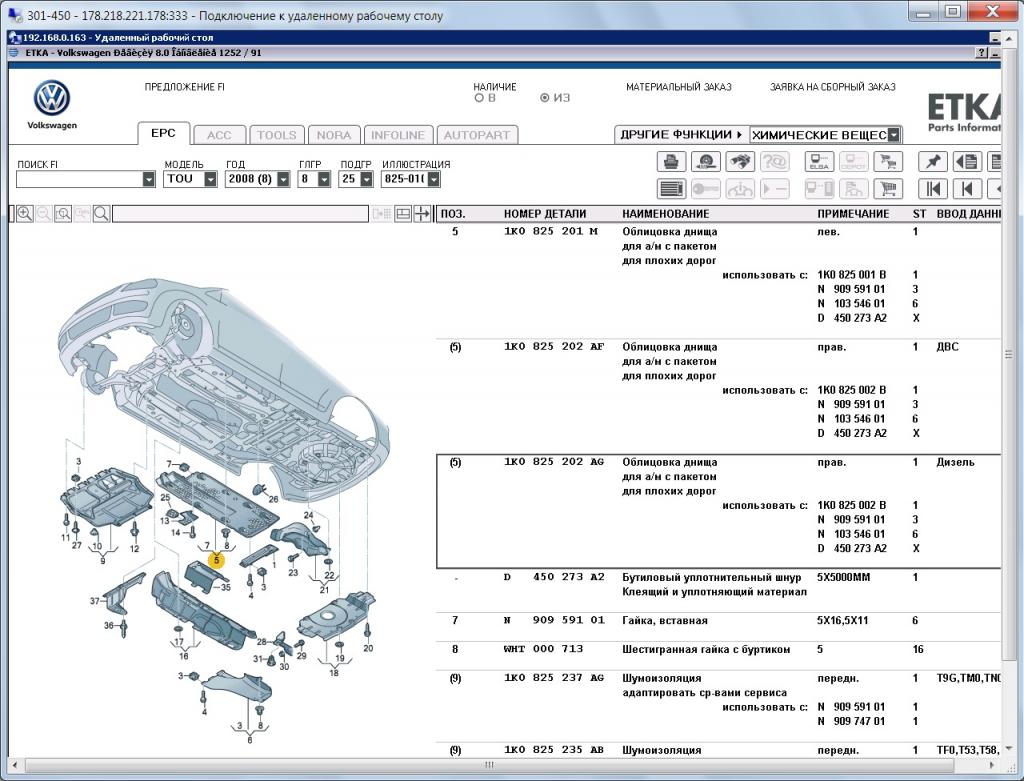This screenshot has height=781, width=1024.
Task: Jump to first record with bar-arrow icon
Action: tap(933, 189)
